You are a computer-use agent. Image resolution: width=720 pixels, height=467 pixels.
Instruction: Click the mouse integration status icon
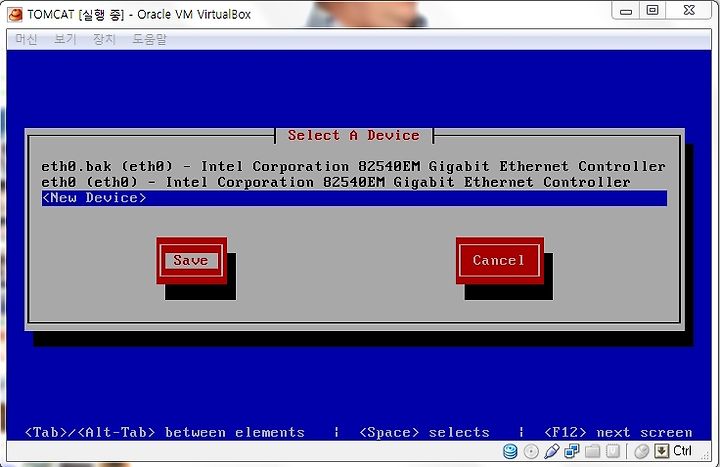coord(641,451)
